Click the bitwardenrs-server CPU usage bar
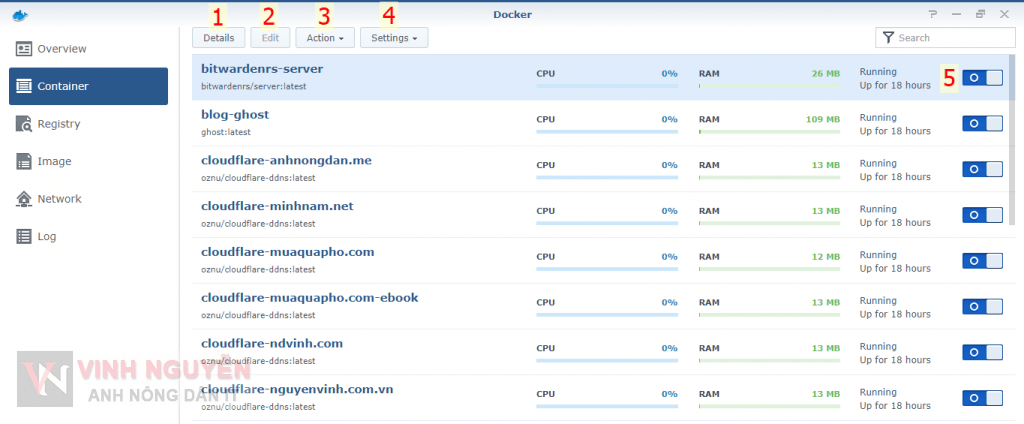 coord(607,86)
